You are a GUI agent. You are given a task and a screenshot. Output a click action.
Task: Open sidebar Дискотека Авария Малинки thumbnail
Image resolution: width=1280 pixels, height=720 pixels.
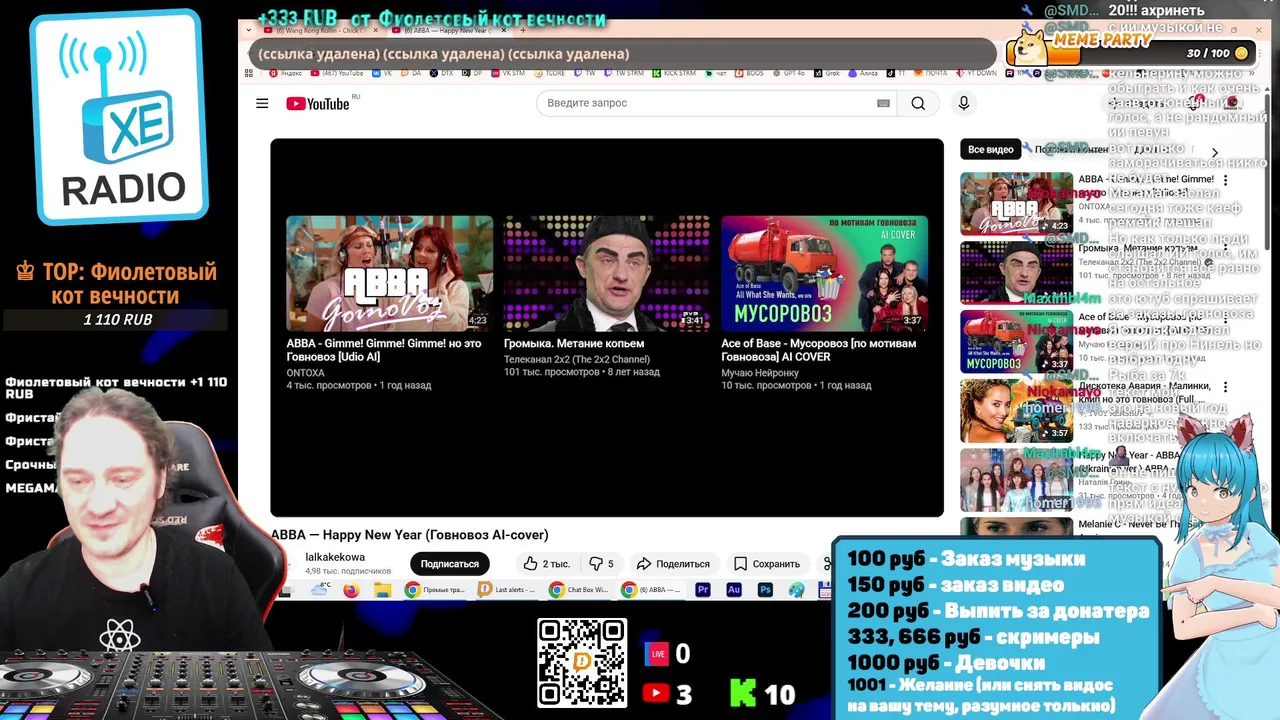(1016, 410)
